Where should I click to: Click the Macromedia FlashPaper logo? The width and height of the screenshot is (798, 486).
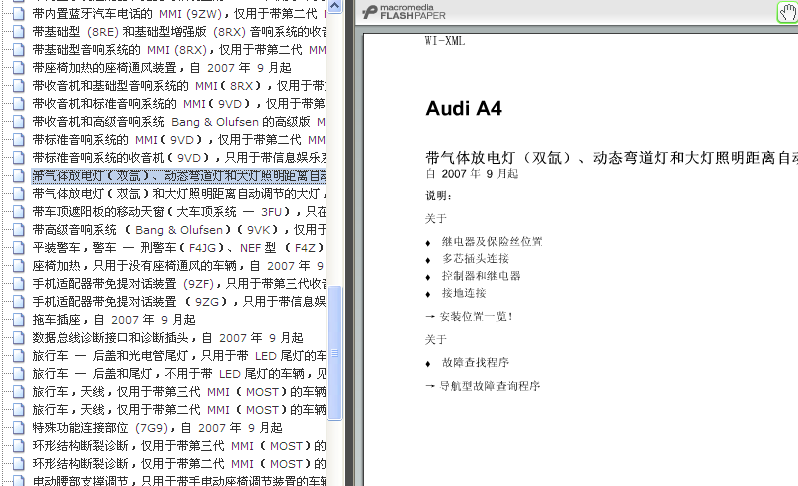(x=404, y=12)
